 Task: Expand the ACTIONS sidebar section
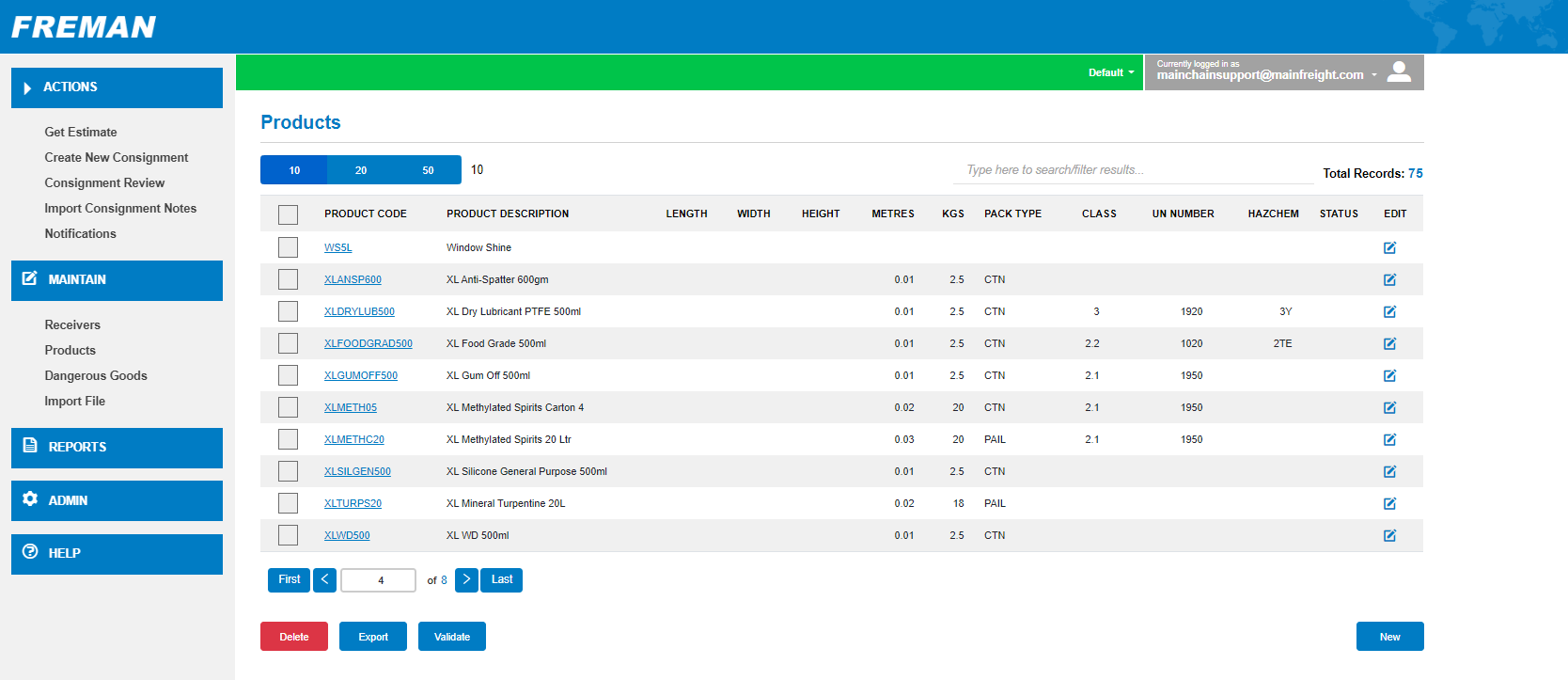point(117,87)
